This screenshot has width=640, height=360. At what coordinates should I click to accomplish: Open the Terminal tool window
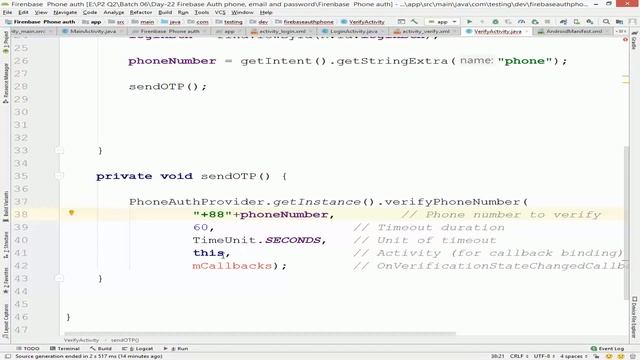pos(64,349)
